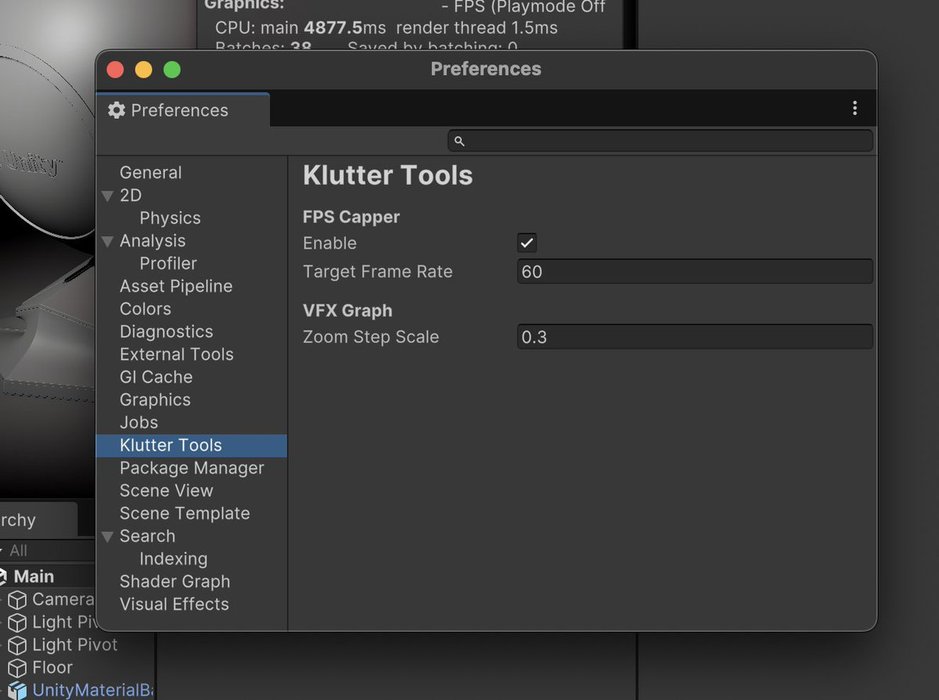Viewport: 939px width, 700px height.
Task: Open External Tools preferences
Action: point(176,355)
